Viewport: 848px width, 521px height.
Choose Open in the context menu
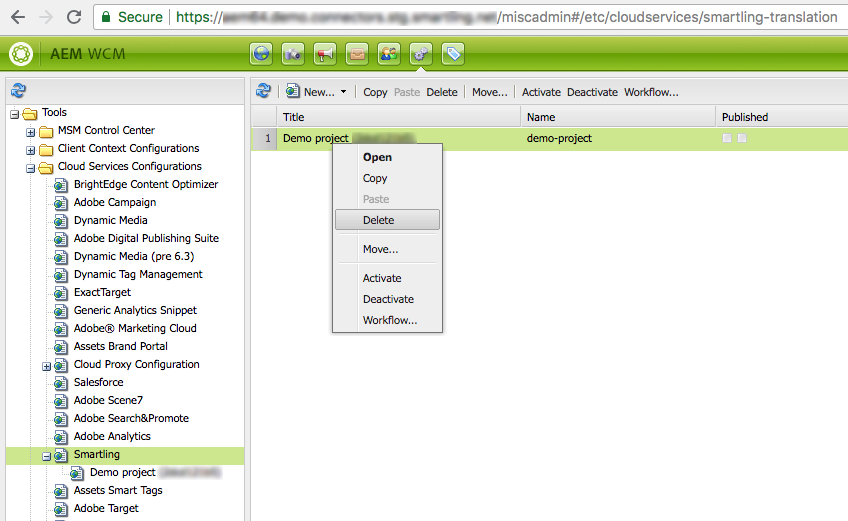[x=387, y=157]
